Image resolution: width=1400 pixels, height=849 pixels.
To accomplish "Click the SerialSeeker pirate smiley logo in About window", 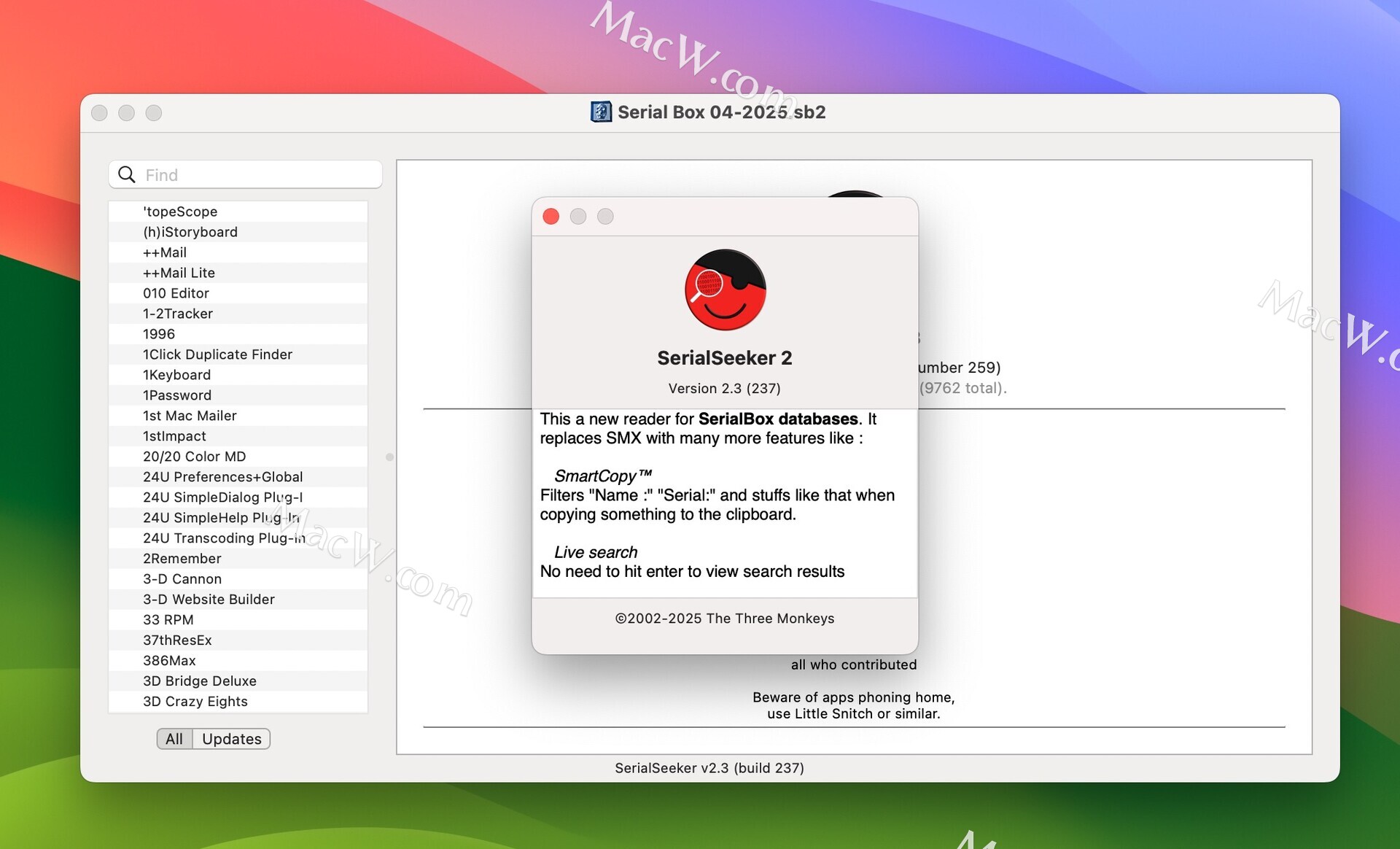I will (725, 290).
